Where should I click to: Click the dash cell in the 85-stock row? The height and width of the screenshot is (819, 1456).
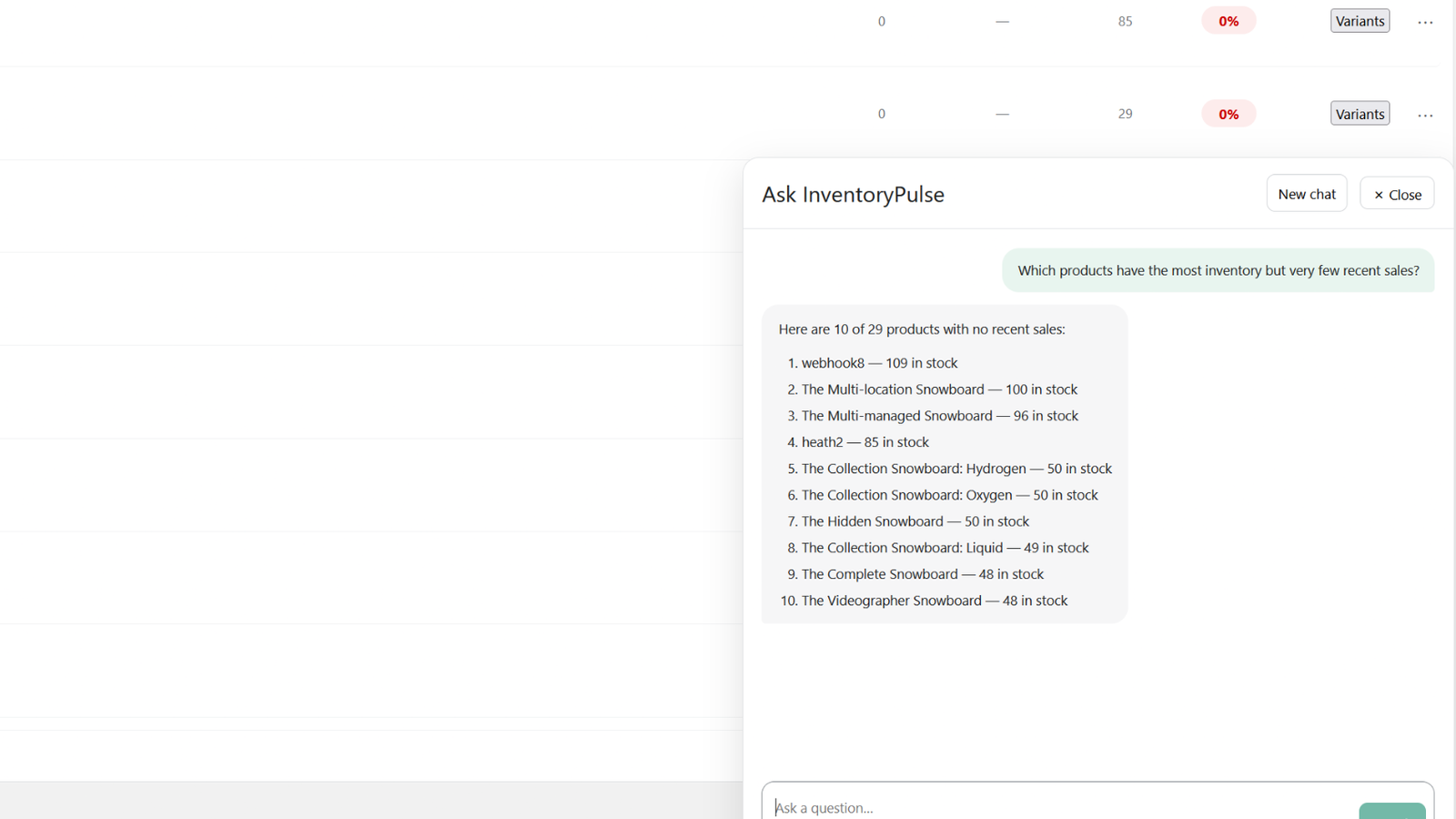[x=1002, y=21]
